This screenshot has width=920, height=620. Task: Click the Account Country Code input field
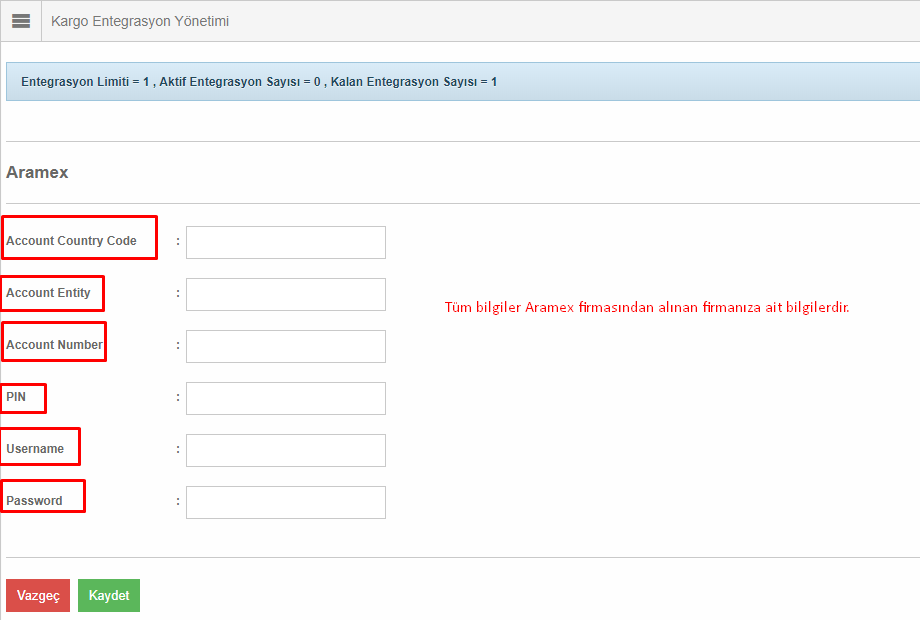click(x=286, y=242)
